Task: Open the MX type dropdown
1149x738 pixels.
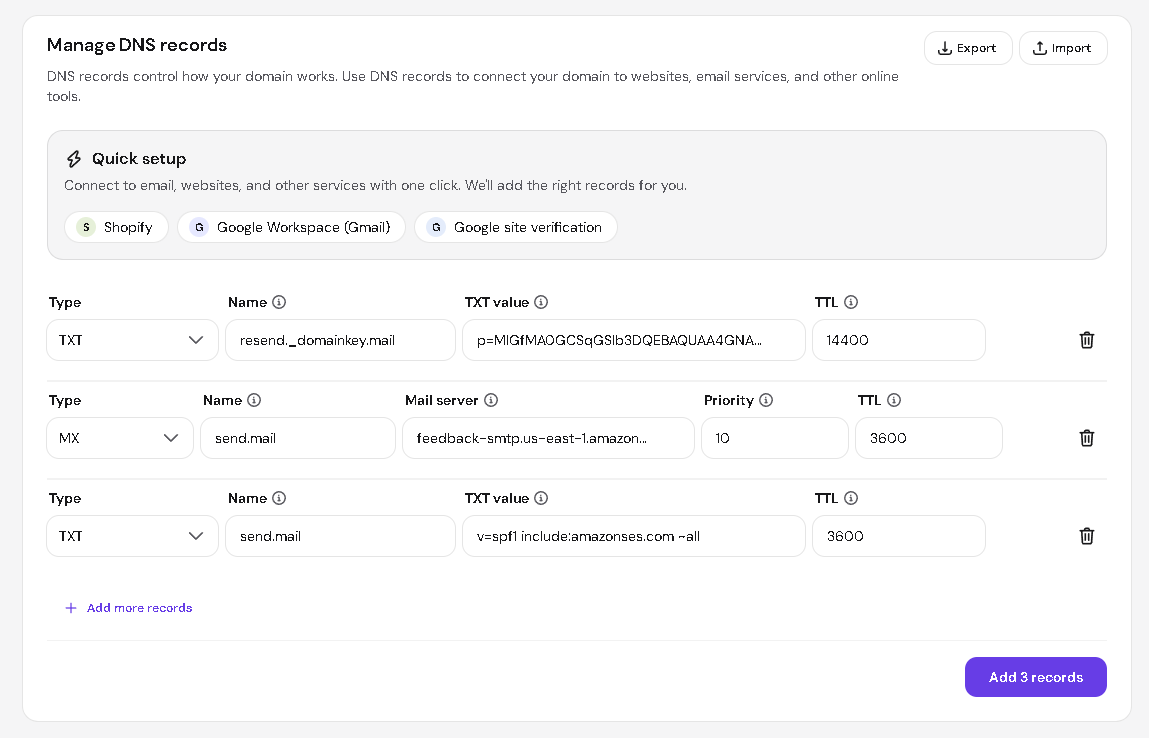Action: tap(120, 438)
